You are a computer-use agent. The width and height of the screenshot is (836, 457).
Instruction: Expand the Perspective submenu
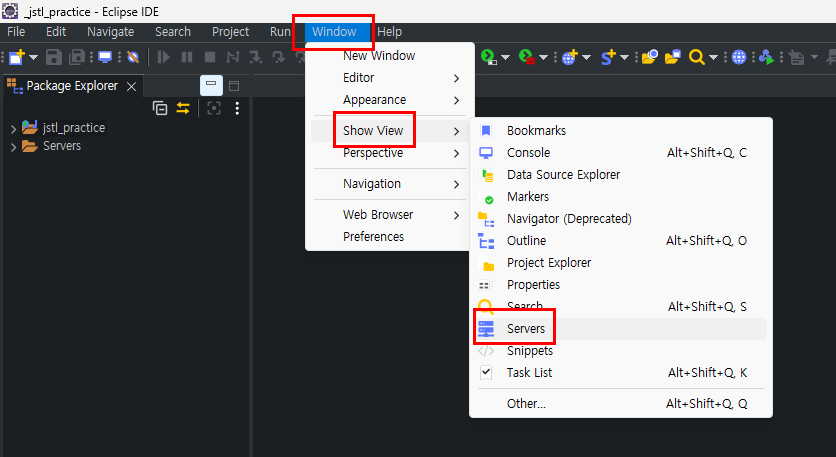pos(390,153)
